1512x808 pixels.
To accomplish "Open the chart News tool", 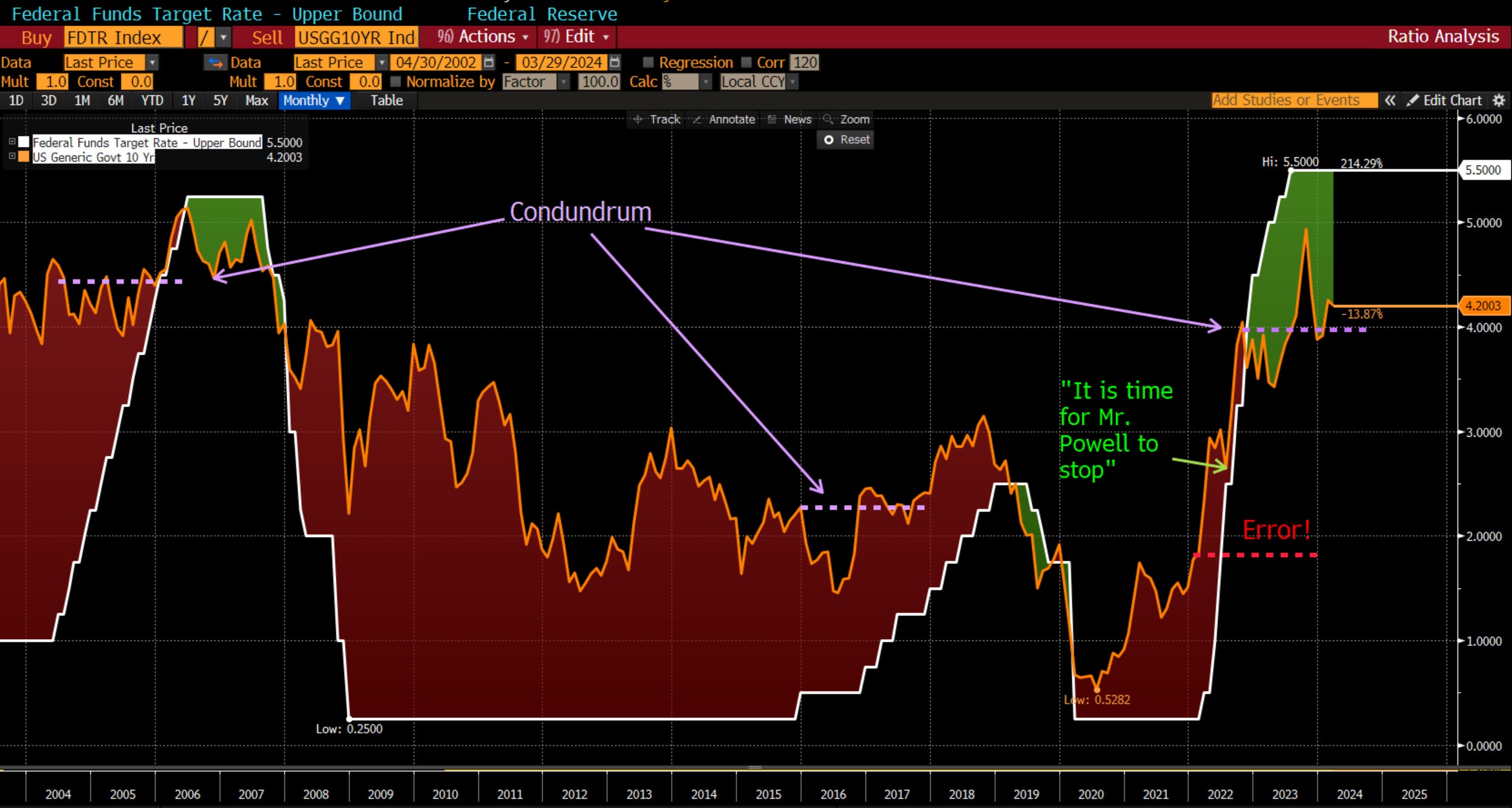I will pos(789,120).
